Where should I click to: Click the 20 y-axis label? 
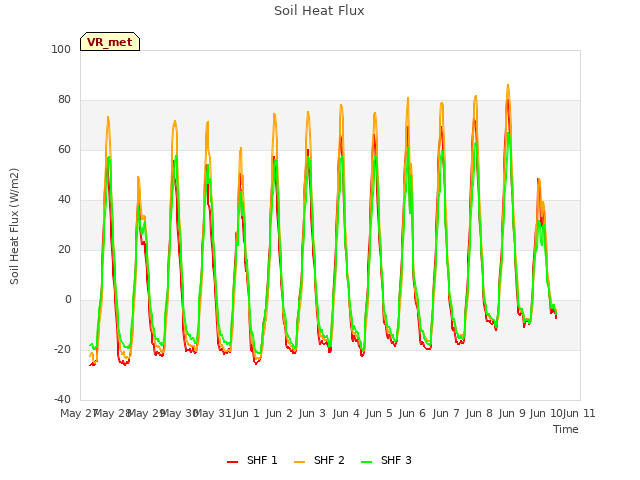click(x=64, y=249)
